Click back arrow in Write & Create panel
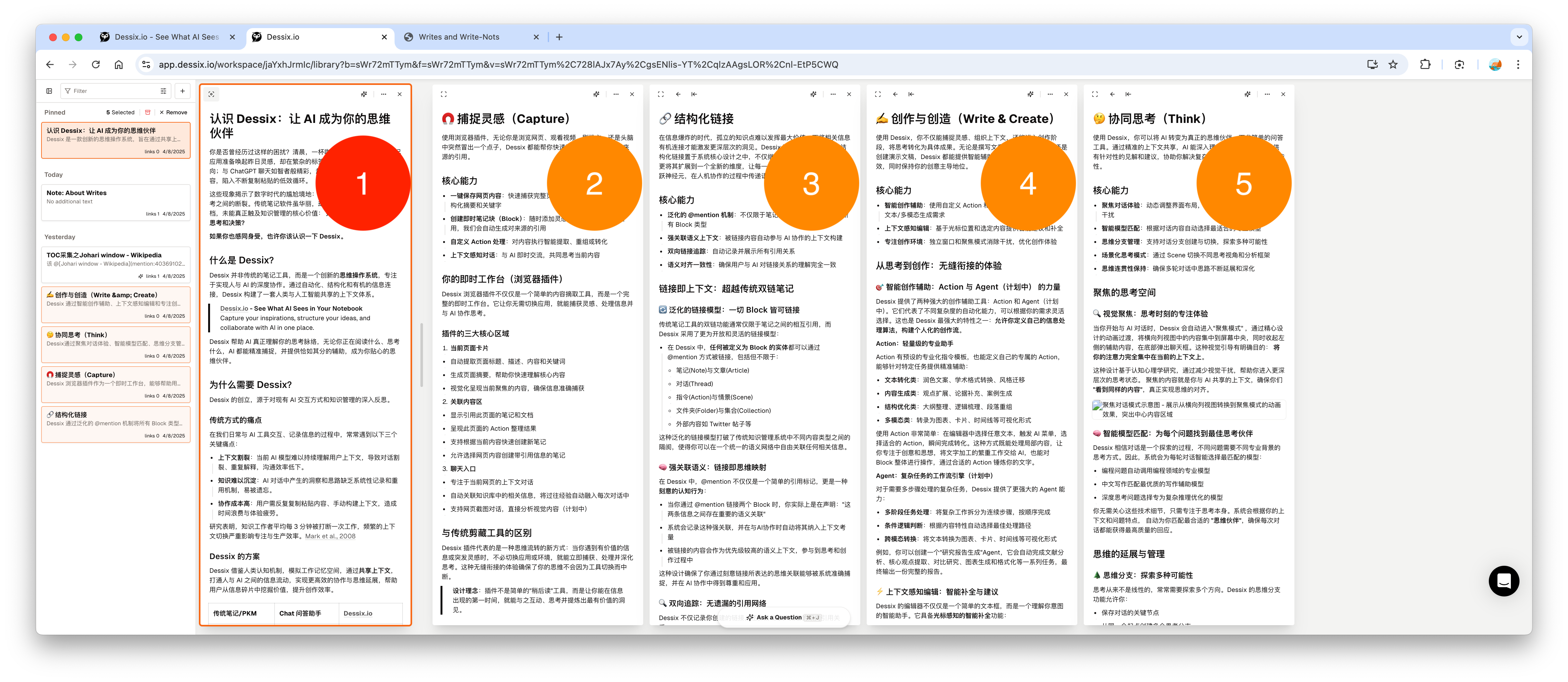Viewport: 1568px width, 682px height. [895, 95]
